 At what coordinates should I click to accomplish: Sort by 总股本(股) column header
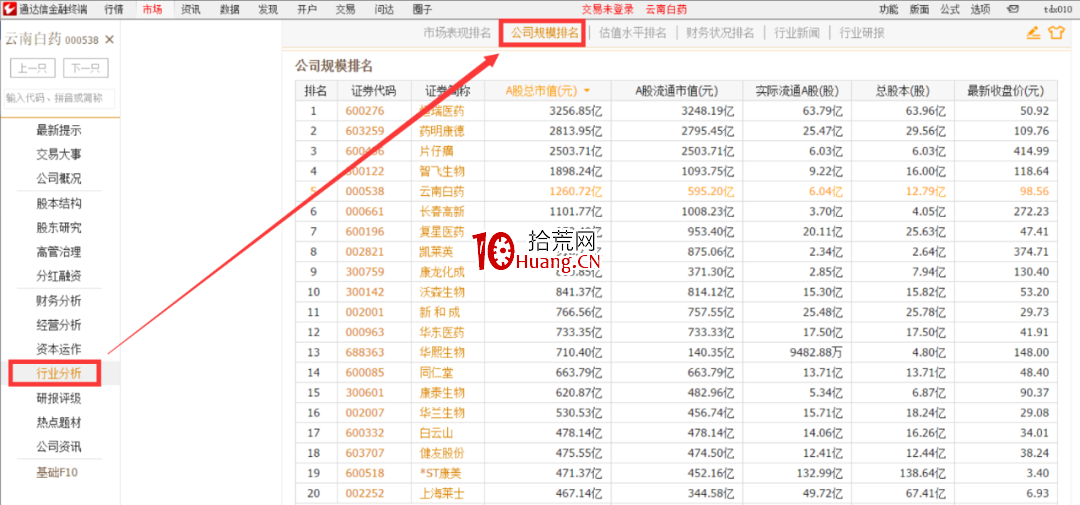tap(902, 91)
